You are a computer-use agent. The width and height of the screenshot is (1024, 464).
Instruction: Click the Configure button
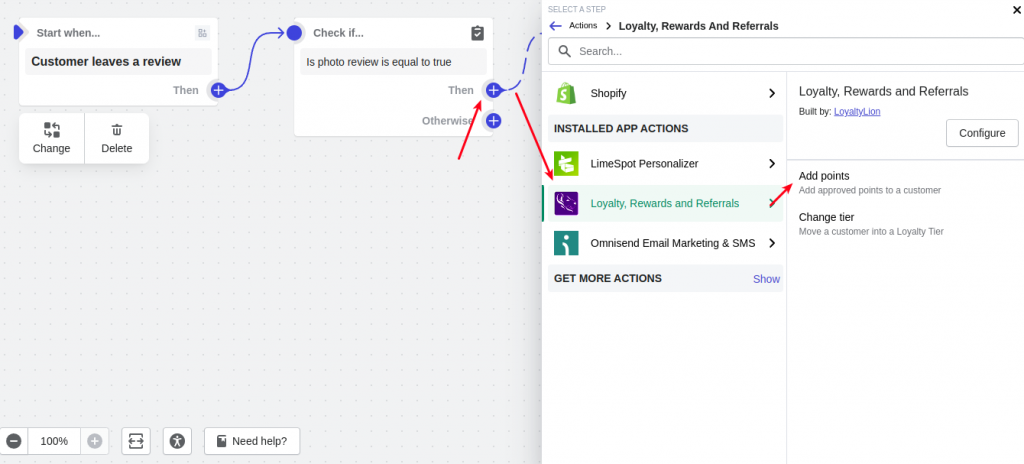click(982, 133)
